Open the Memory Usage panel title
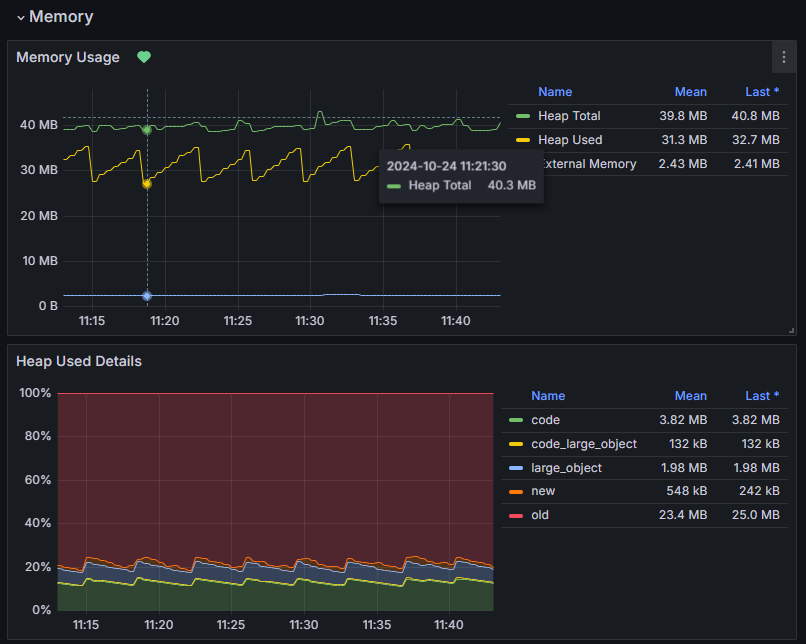This screenshot has width=806, height=644. pyautogui.click(x=68, y=57)
